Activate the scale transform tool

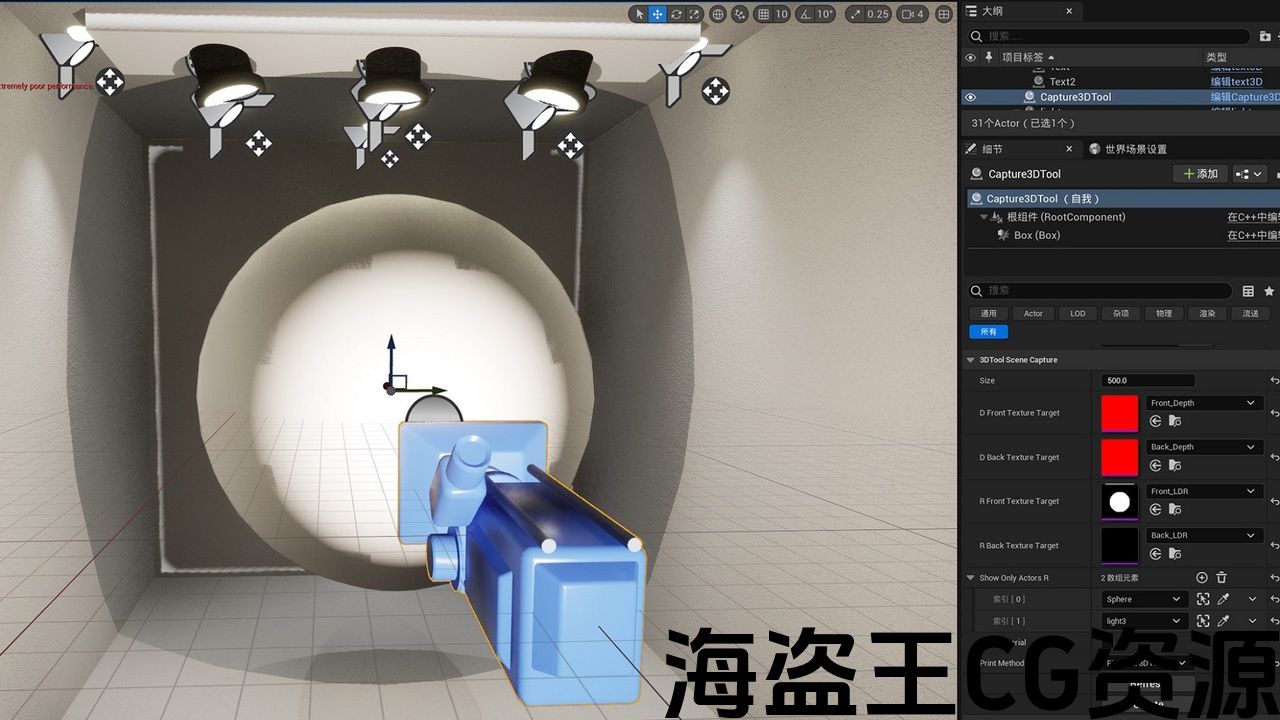pyautogui.click(x=694, y=14)
